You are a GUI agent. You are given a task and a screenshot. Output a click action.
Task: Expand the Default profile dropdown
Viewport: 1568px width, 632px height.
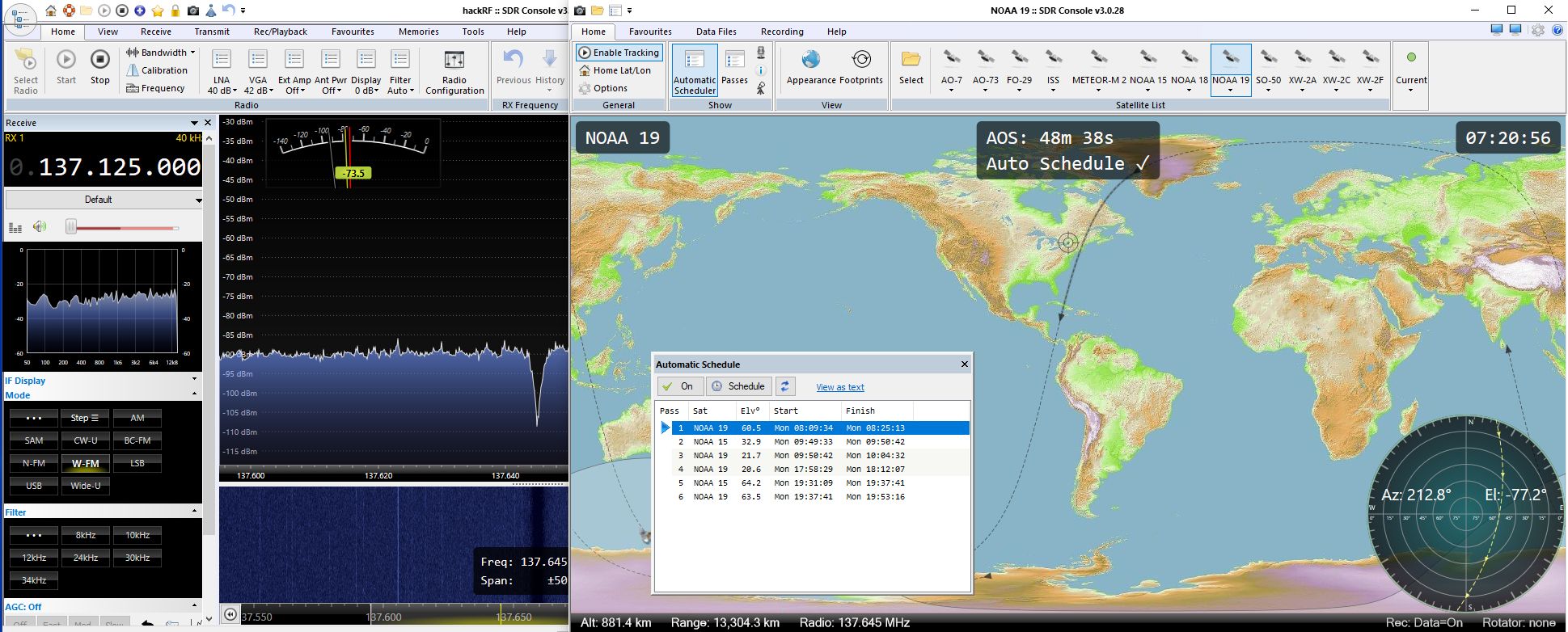198,200
